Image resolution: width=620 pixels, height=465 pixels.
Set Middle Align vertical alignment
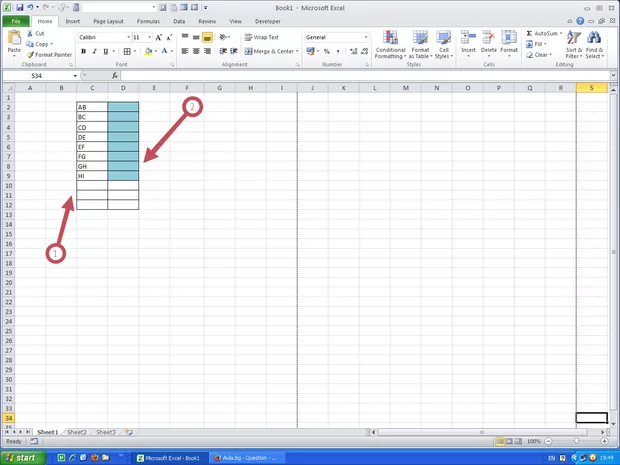[x=196, y=37]
